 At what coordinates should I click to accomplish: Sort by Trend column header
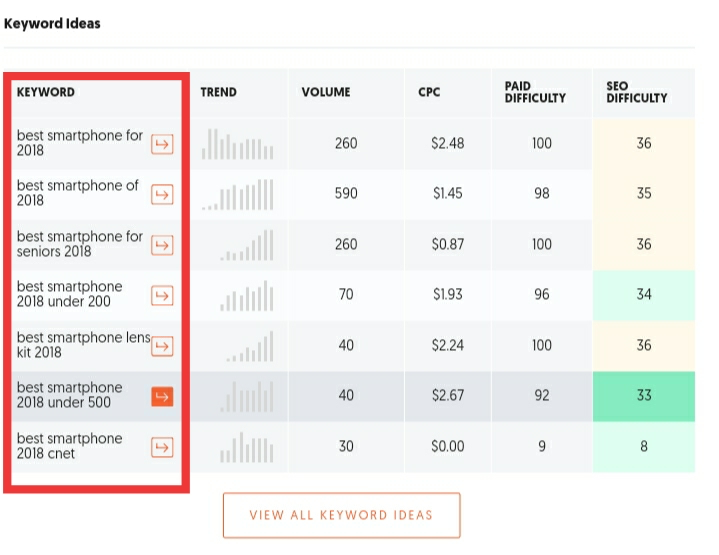click(218, 92)
